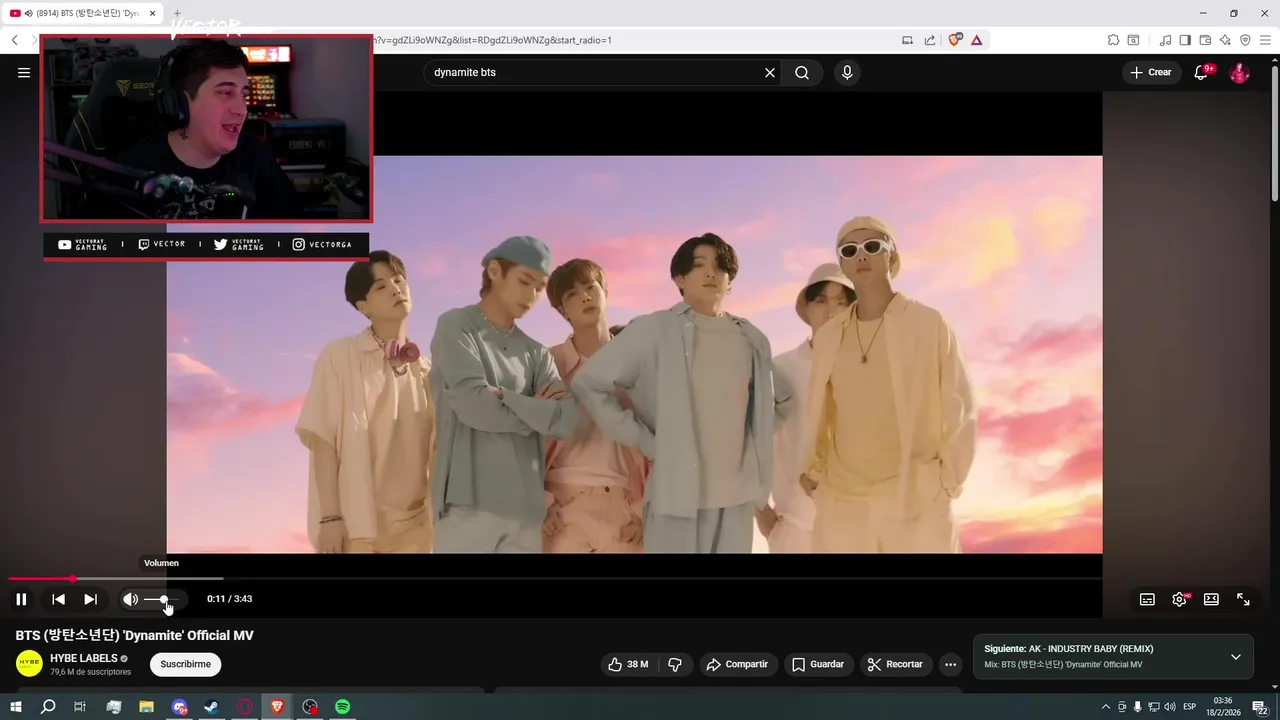Image resolution: width=1280 pixels, height=720 pixels.
Task: Open Opera GX from taskbar
Action: 244,707
